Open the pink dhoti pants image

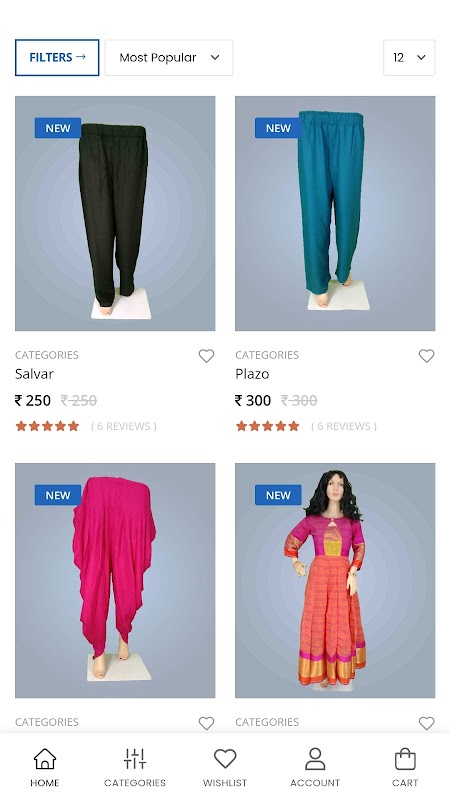pyautogui.click(x=115, y=581)
